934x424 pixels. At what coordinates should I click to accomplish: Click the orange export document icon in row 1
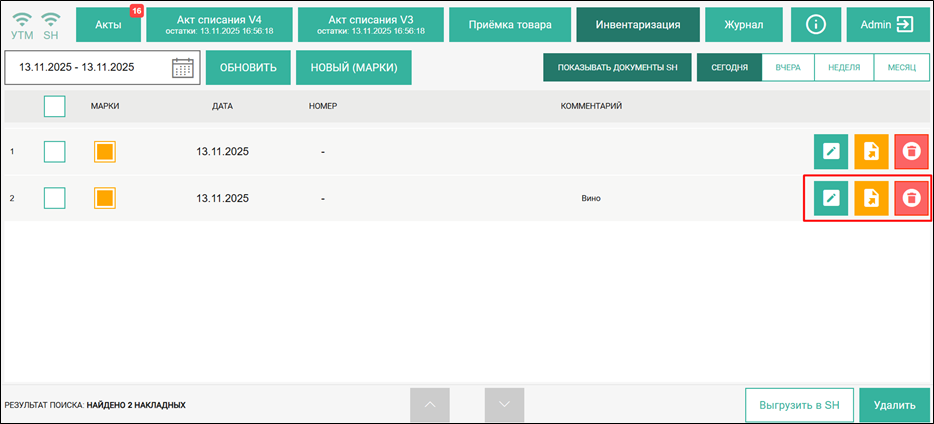871,151
